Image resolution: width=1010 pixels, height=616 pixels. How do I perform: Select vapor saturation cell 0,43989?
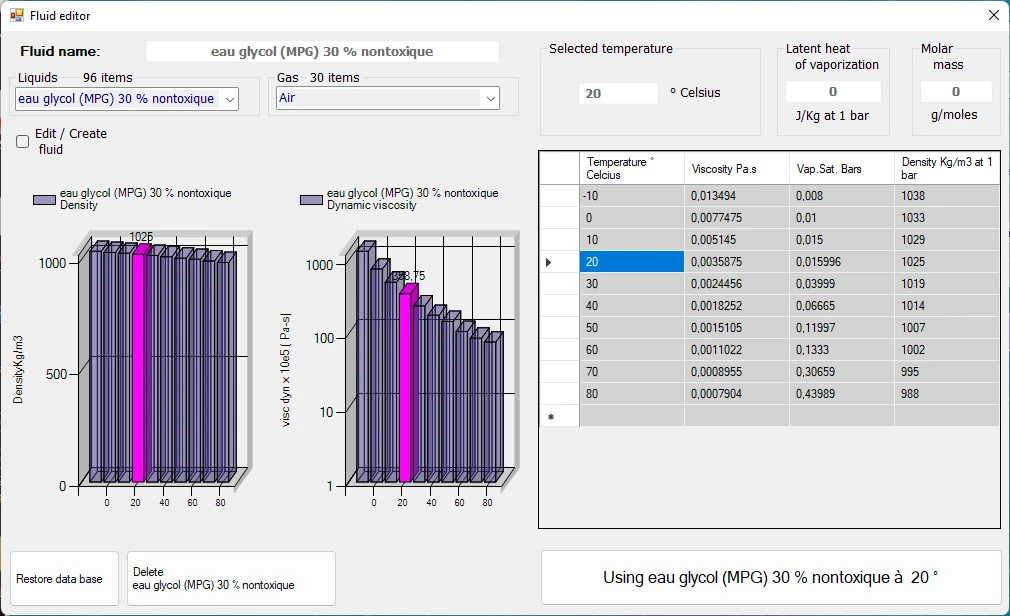point(842,394)
